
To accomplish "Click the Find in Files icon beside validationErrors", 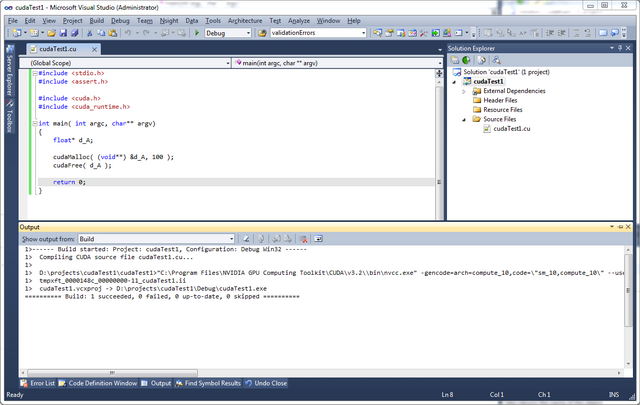I will (262, 33).
